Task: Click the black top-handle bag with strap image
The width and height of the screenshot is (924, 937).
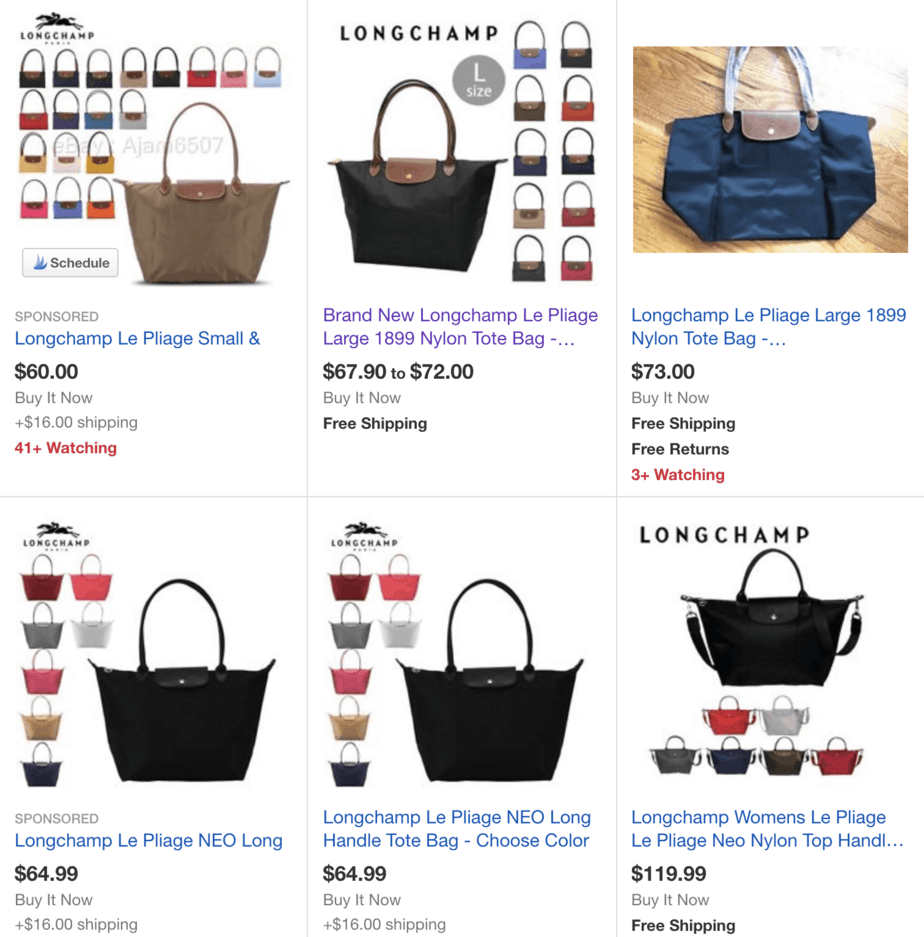Action: pos(772,618)
